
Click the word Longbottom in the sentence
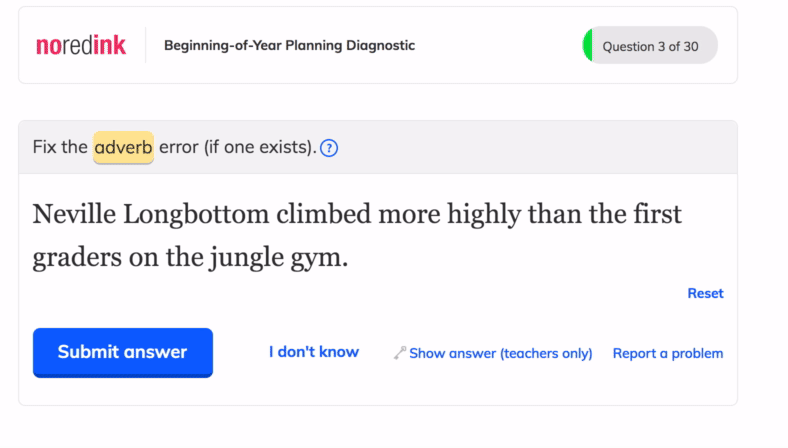click(196, 215)
